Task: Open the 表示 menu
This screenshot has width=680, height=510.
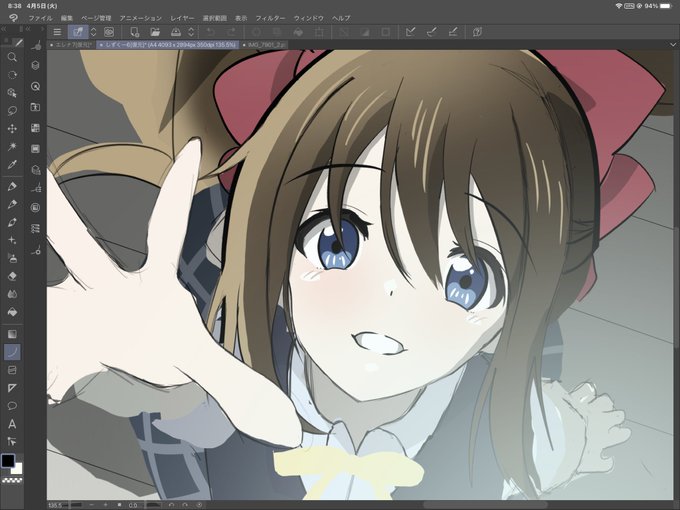Action: [x=241, y=18]
